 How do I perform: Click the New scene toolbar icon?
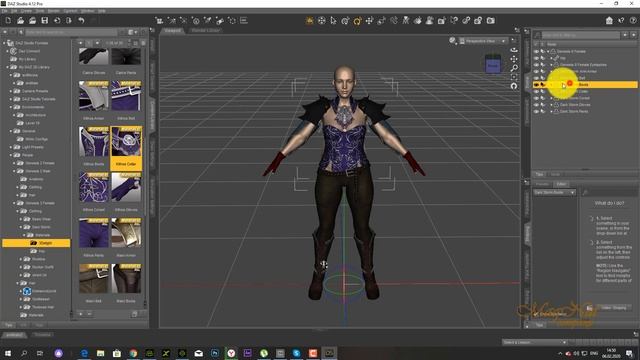click(x=8, y=20)
